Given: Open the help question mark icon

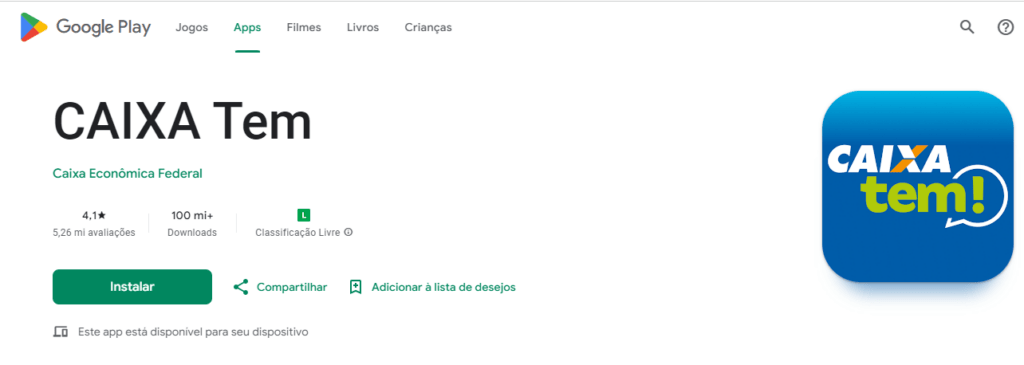Looking at the screenshot, I should pos(1005,27).
